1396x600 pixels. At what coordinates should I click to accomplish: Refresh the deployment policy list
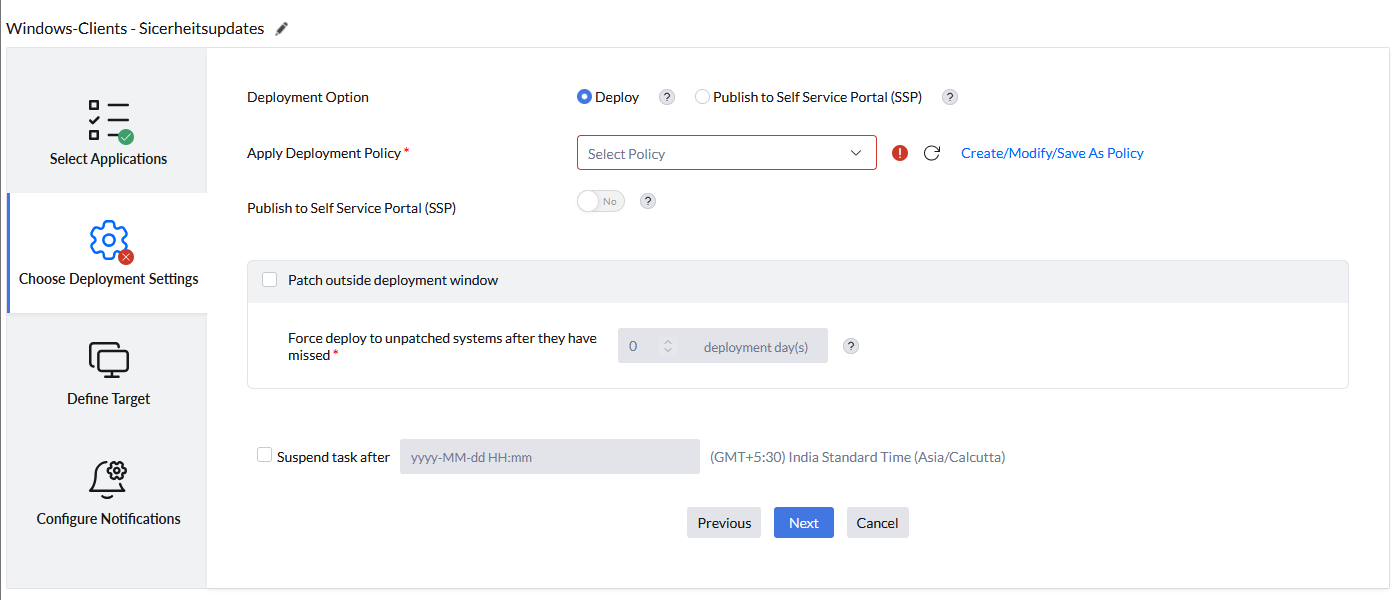click(x=932, y=153)
